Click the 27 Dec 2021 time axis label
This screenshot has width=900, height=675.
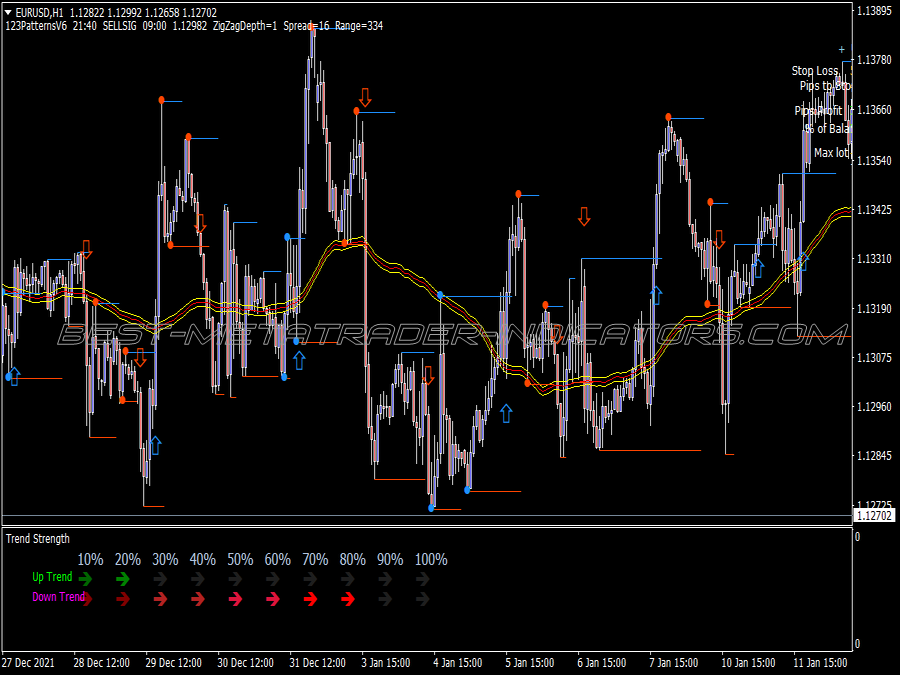click(28, 663)
